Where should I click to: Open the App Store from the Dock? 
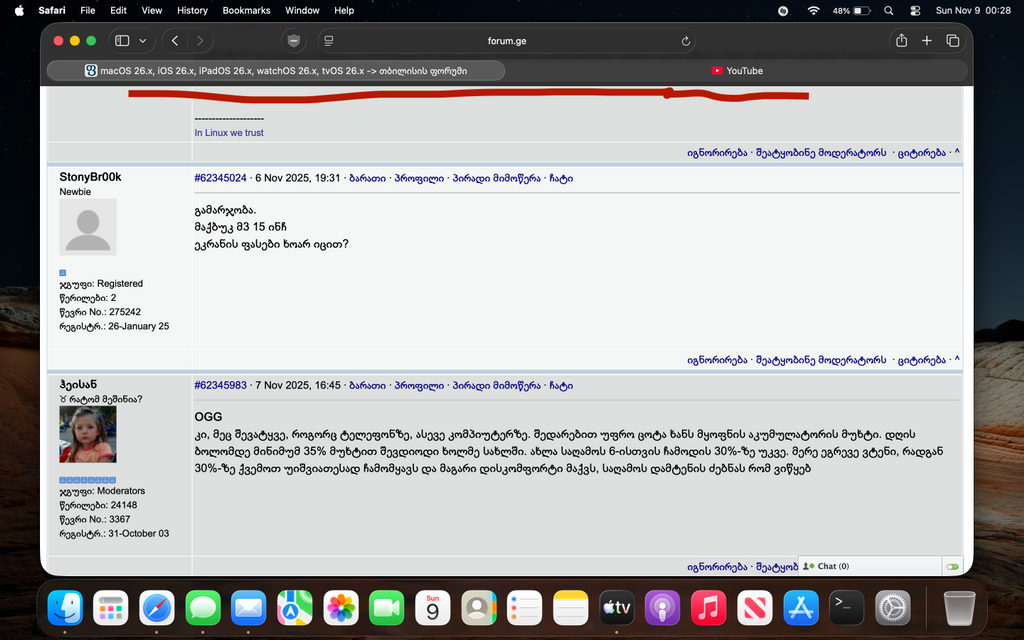click(800, 607)
